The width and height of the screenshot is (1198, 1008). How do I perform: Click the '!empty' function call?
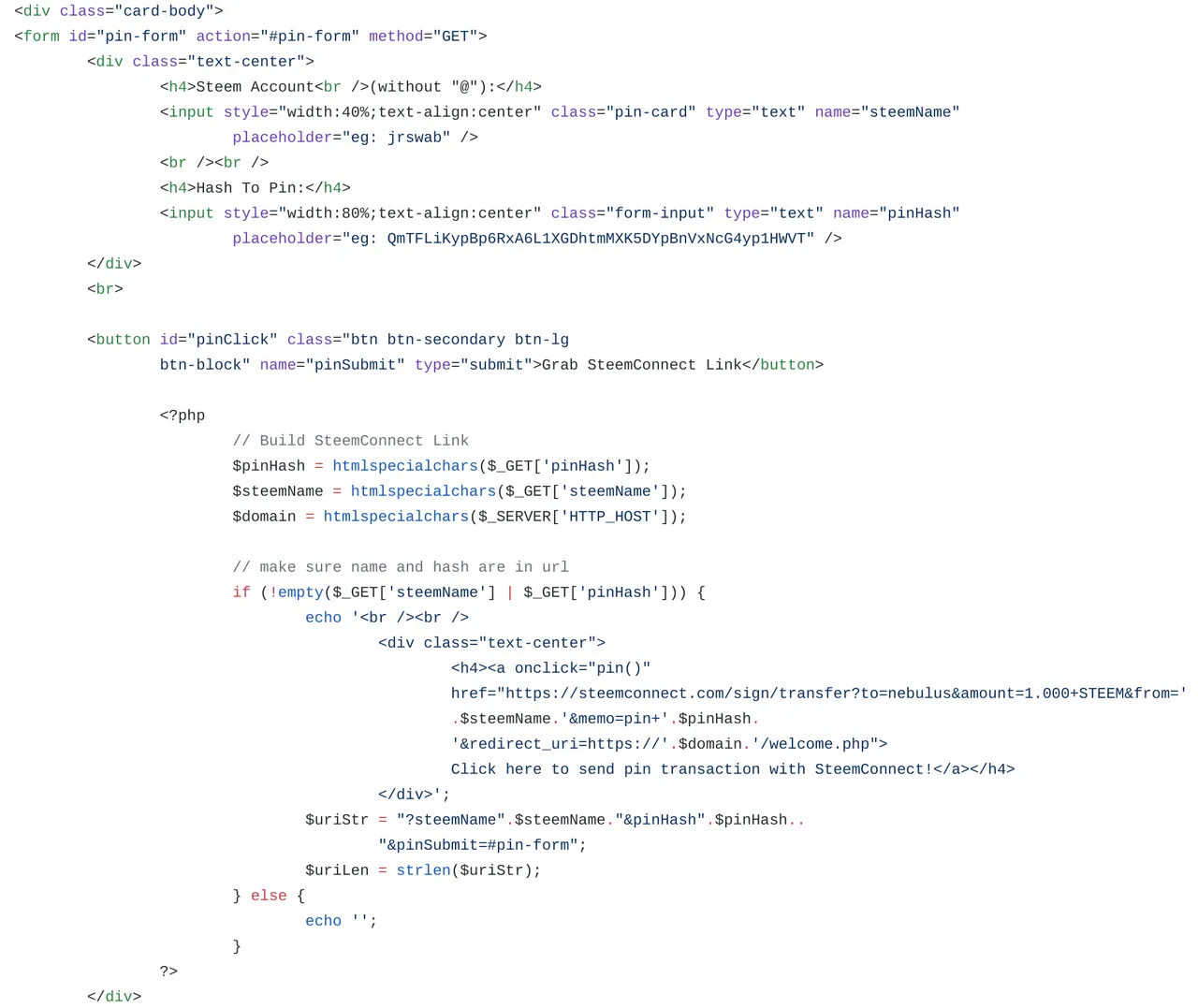coord(297,592)
